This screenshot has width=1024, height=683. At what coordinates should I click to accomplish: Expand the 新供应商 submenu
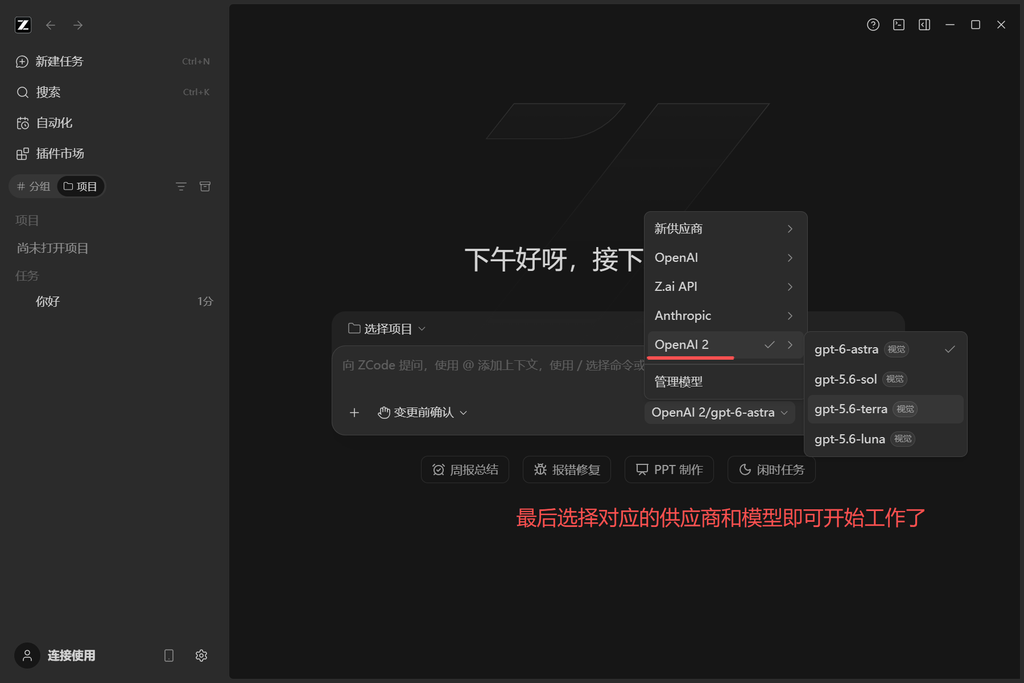(725, 229)
